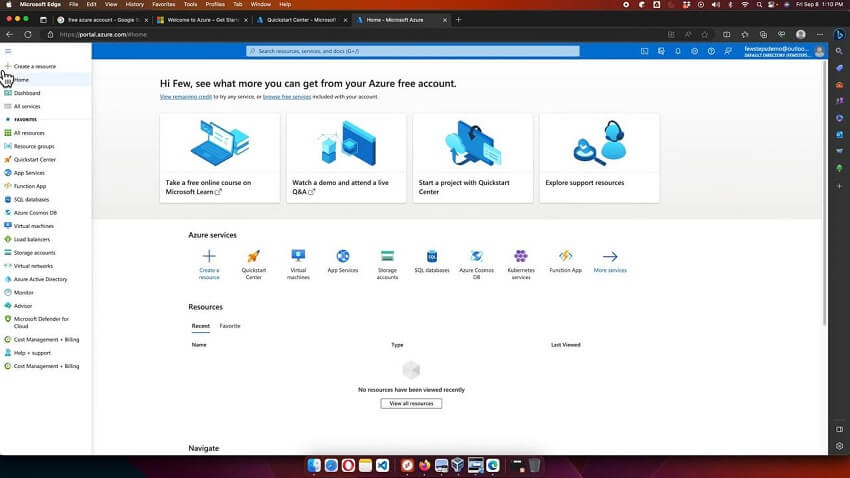850x478 pixels.
Task: Open account avatar in portal header
Action: [820, 51]
